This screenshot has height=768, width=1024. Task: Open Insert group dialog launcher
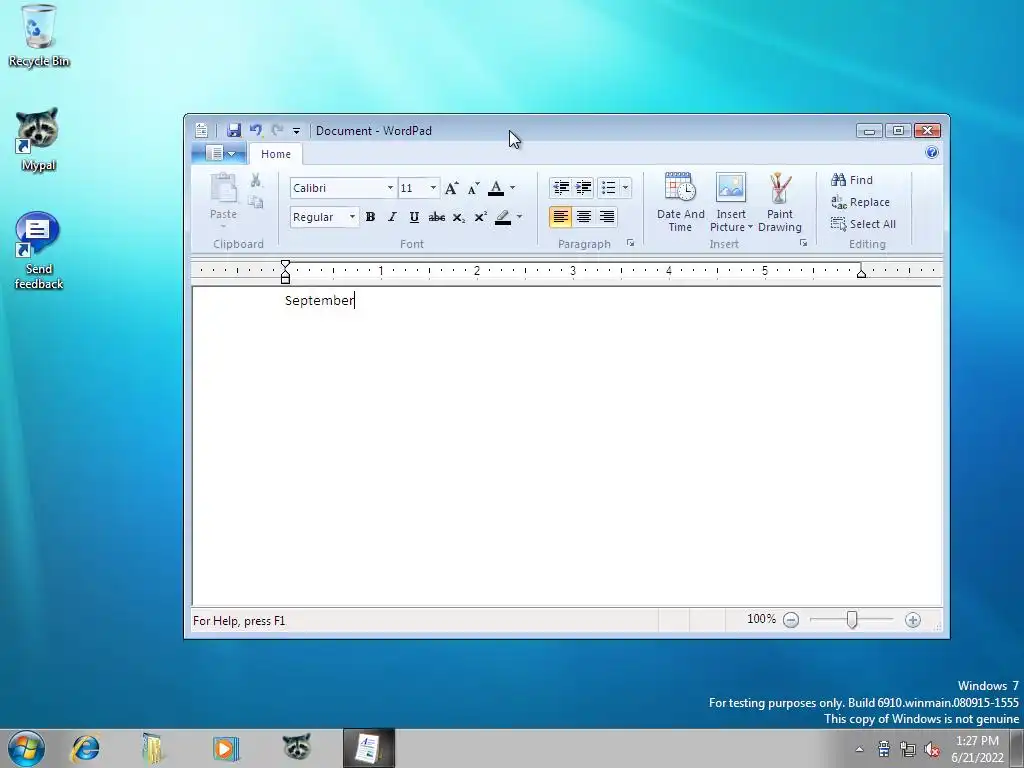point(803,243)
